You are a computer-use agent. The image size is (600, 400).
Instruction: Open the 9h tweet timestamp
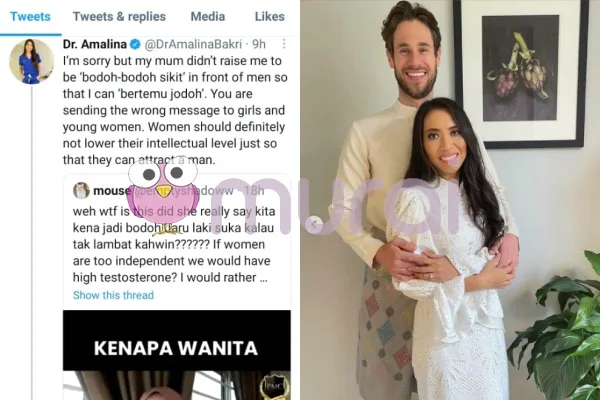click(x=259, y=44)
